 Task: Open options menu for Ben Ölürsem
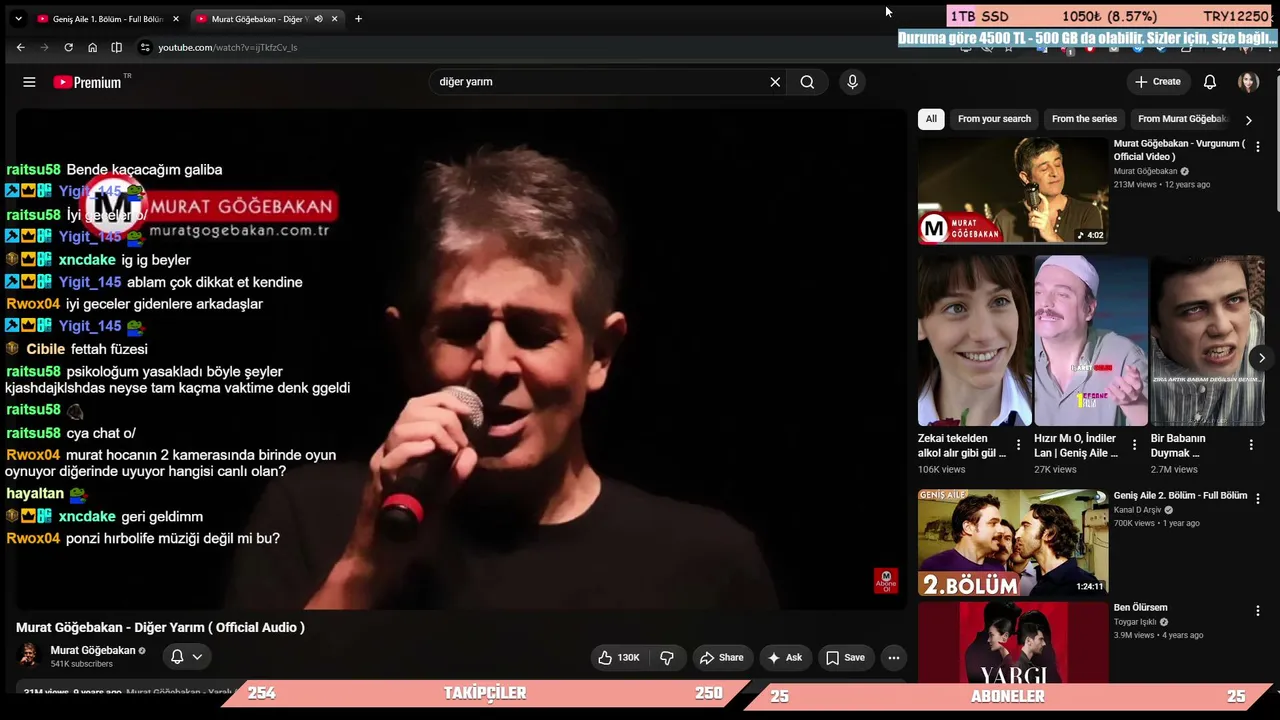coord(1258,611)
